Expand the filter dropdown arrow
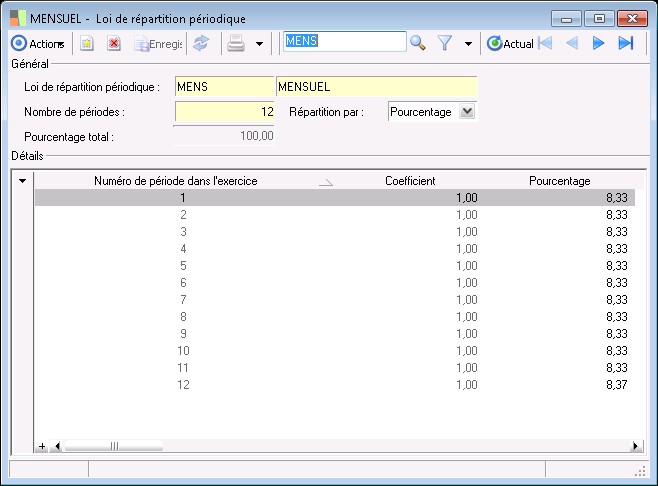The width and height of the screenshot is (658, 486). point(468,44)
